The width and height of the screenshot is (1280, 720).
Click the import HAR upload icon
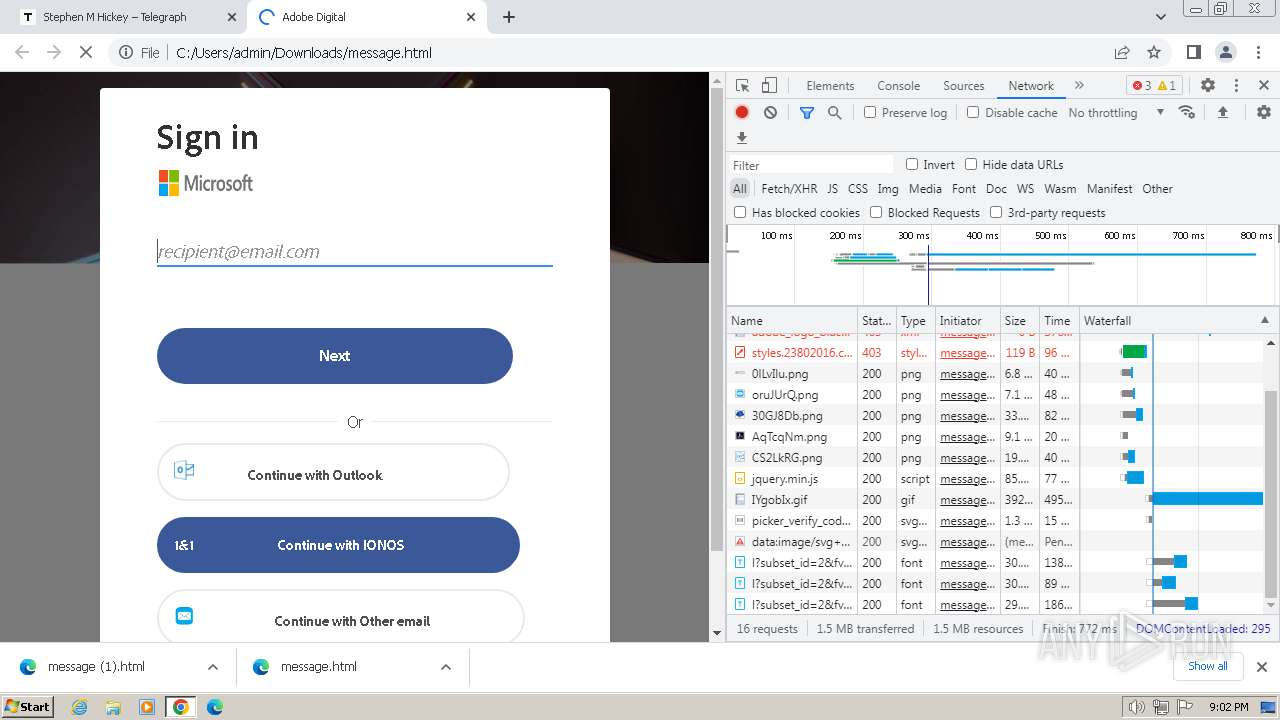[1222, 113]
